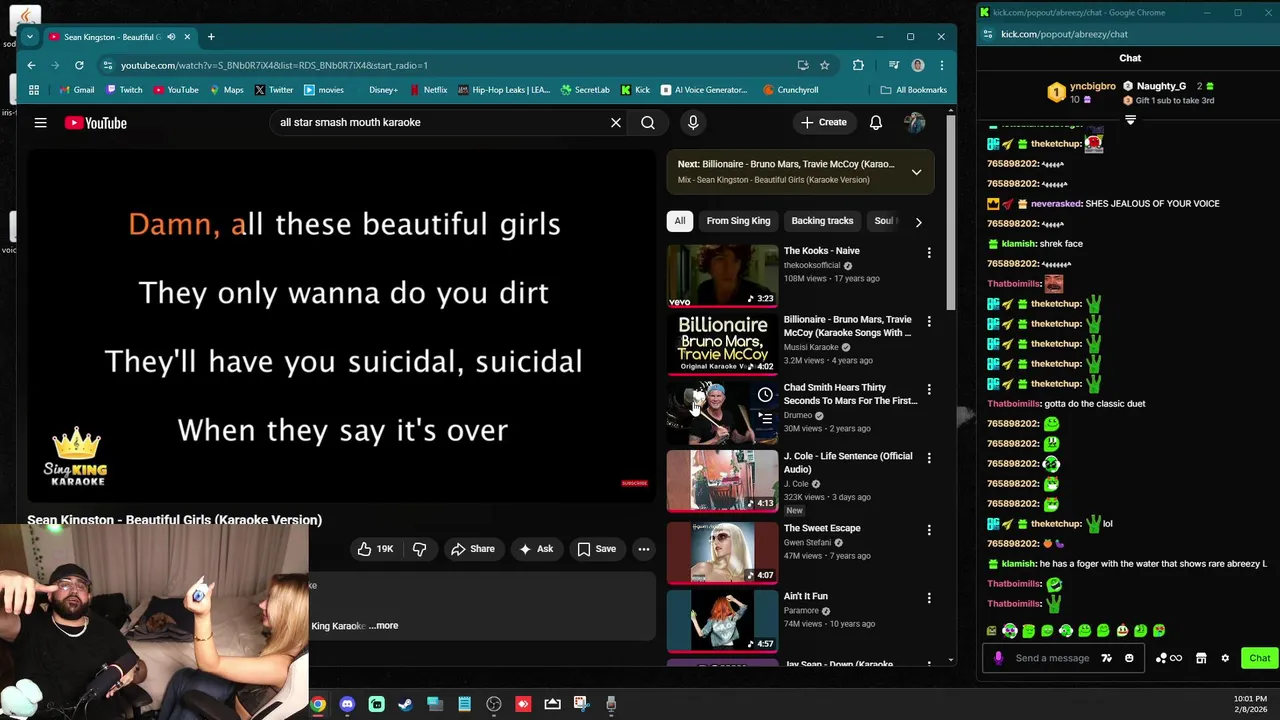This screenshot has width=1280, height=720.
Task: Select the Backing tracks chip
Action: pos(822,221)
